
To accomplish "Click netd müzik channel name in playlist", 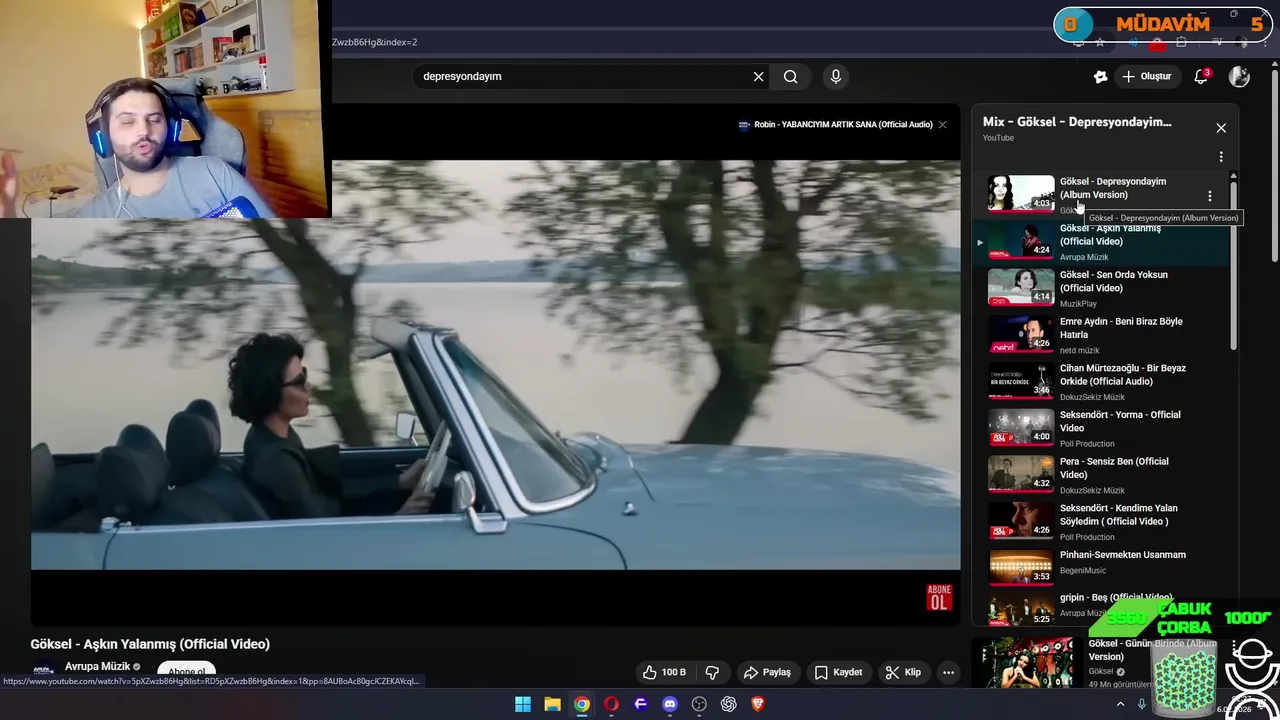I will pos(1079,351).
